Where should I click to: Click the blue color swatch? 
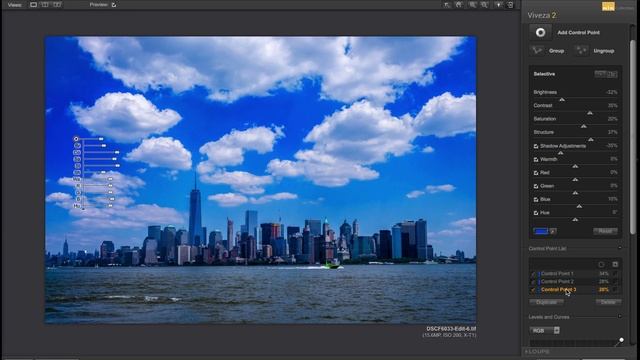(x=541, y=231)
